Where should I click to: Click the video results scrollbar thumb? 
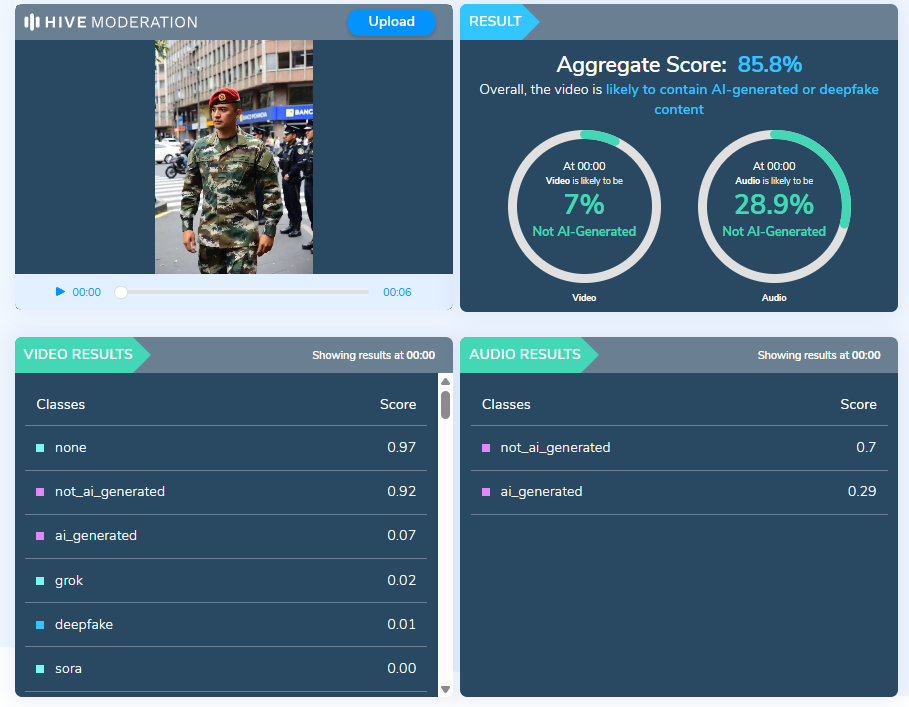[x=446, y=405]
